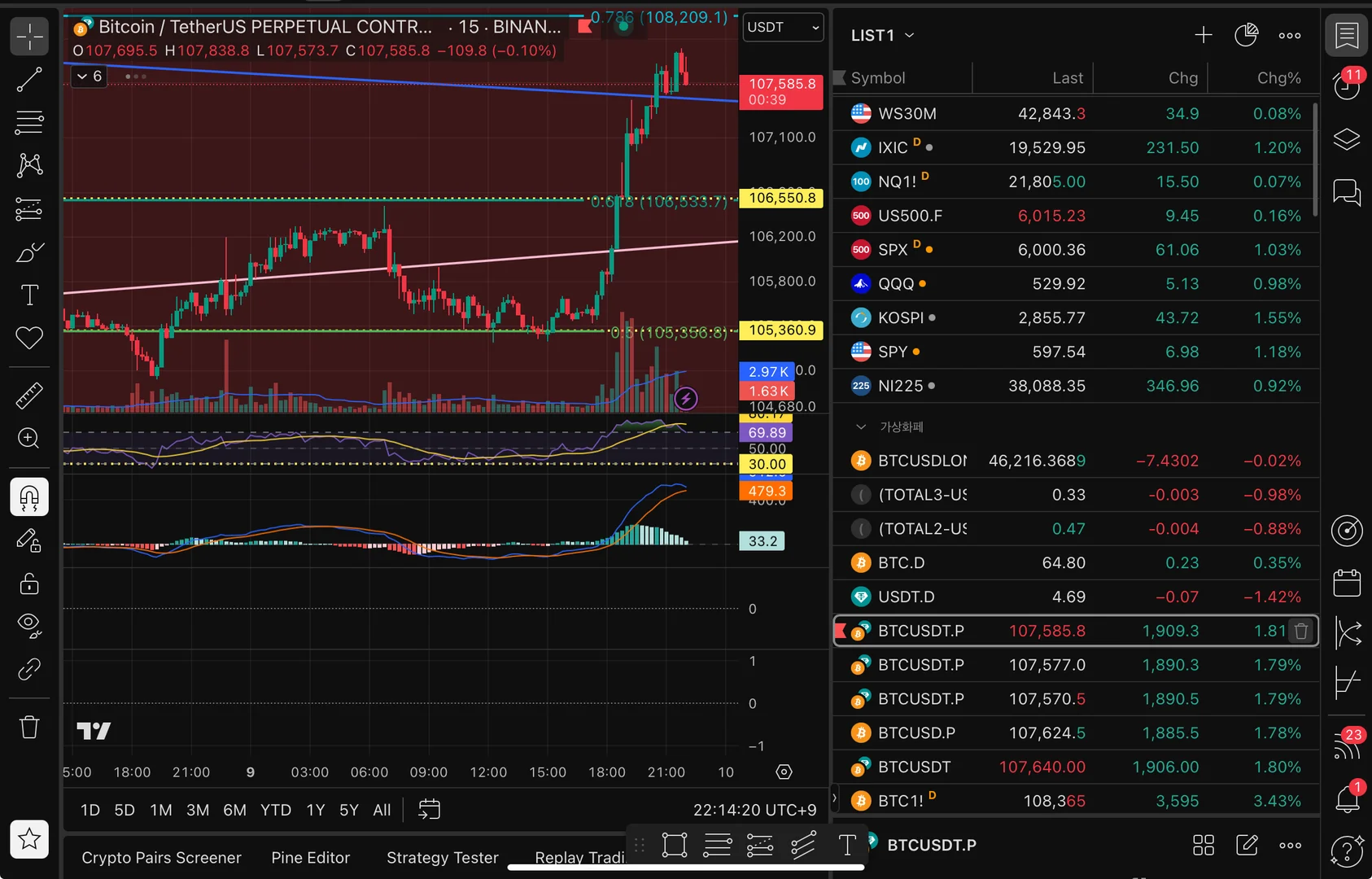Toggle the magnet mode button
Viewport: 1372px width, 879px height.
(x=29, y=496)
